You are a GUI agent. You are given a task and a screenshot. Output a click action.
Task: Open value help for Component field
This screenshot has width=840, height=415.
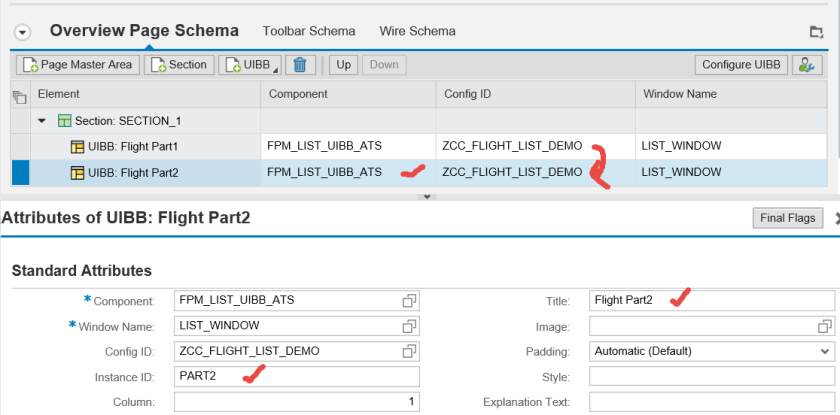point(408,300)
